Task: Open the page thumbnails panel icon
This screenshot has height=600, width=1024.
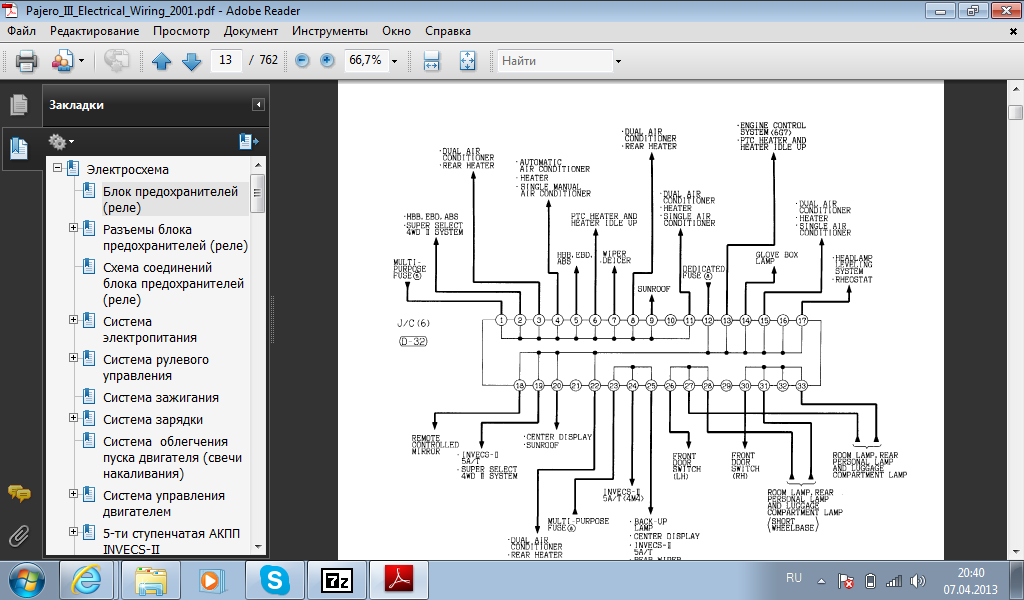Action: click(18, 104)
